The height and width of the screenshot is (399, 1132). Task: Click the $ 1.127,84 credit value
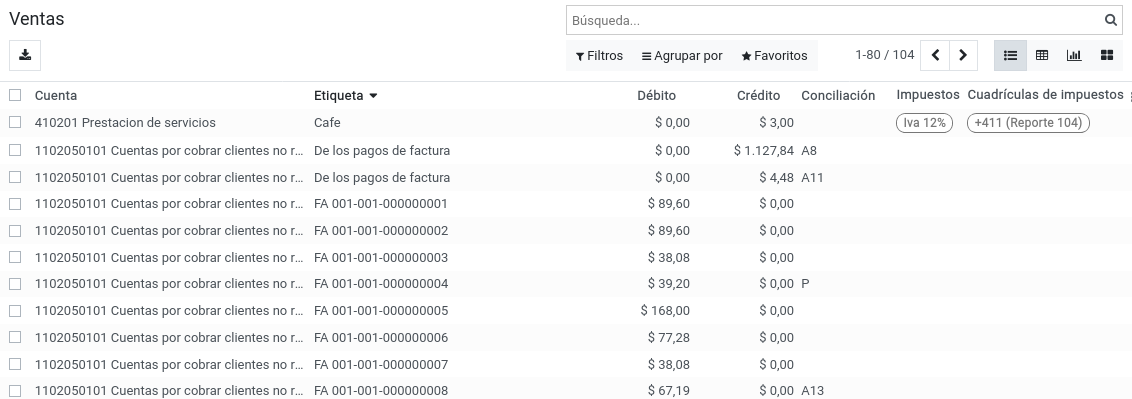coord(763,150)
